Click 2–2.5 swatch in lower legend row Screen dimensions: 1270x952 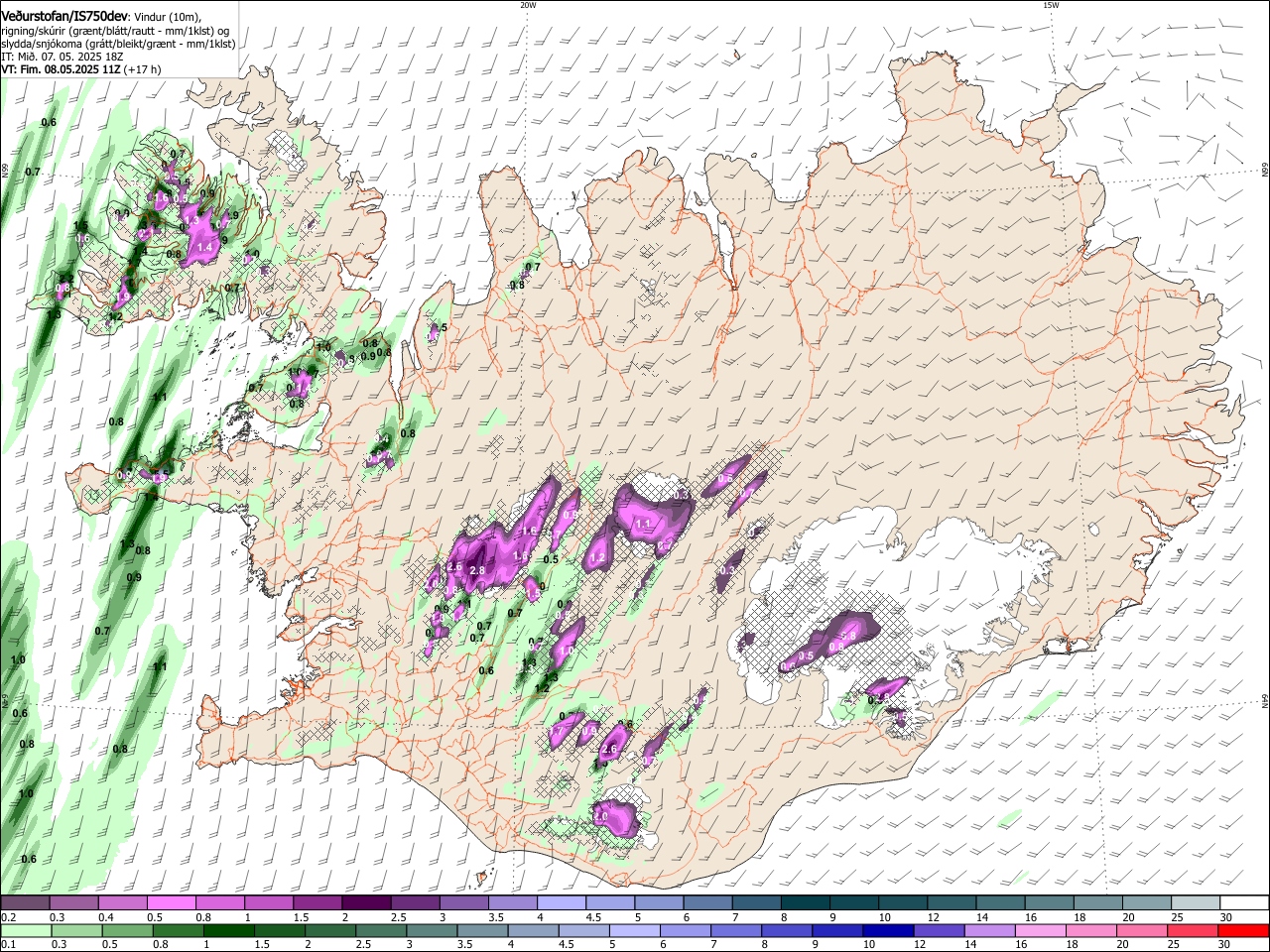(329, 930)
